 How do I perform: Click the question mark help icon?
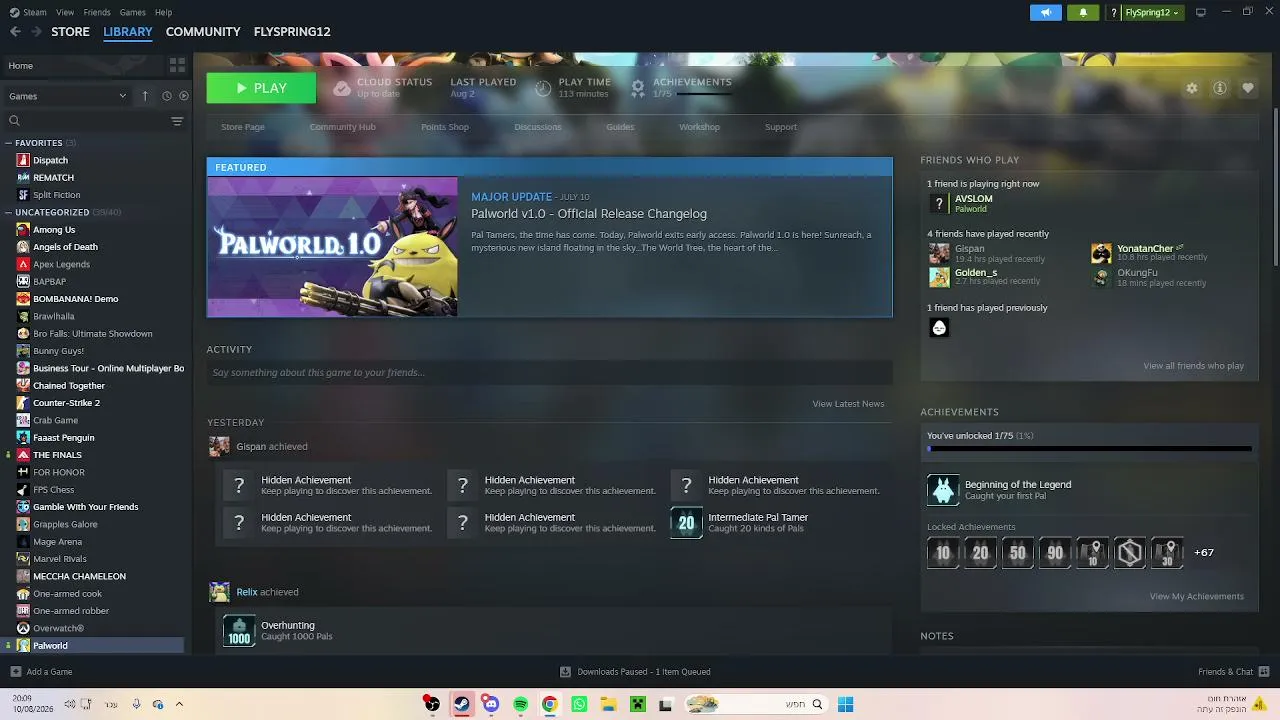(1114, 13)
